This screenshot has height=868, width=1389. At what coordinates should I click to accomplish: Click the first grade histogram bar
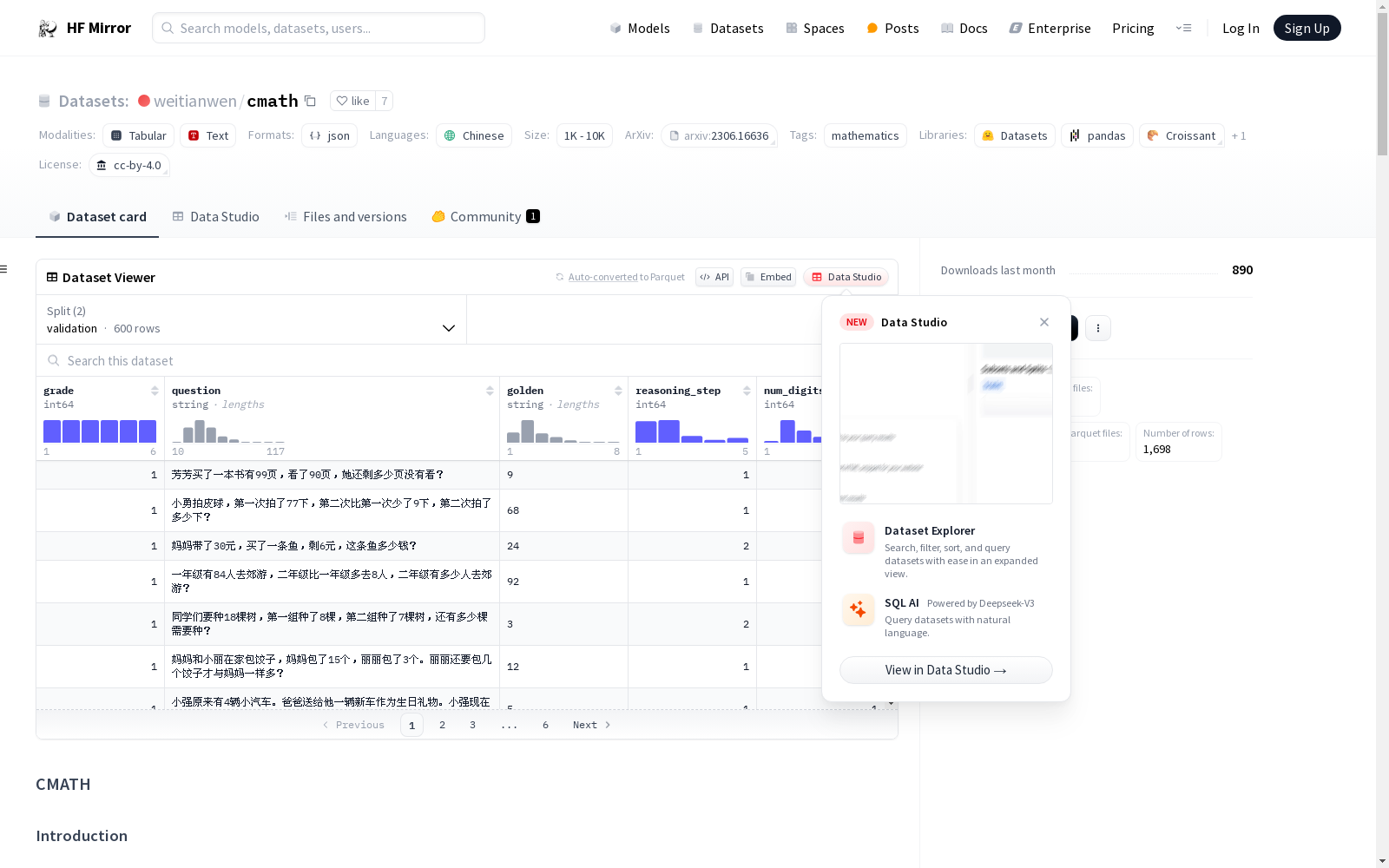coord(52,431)
